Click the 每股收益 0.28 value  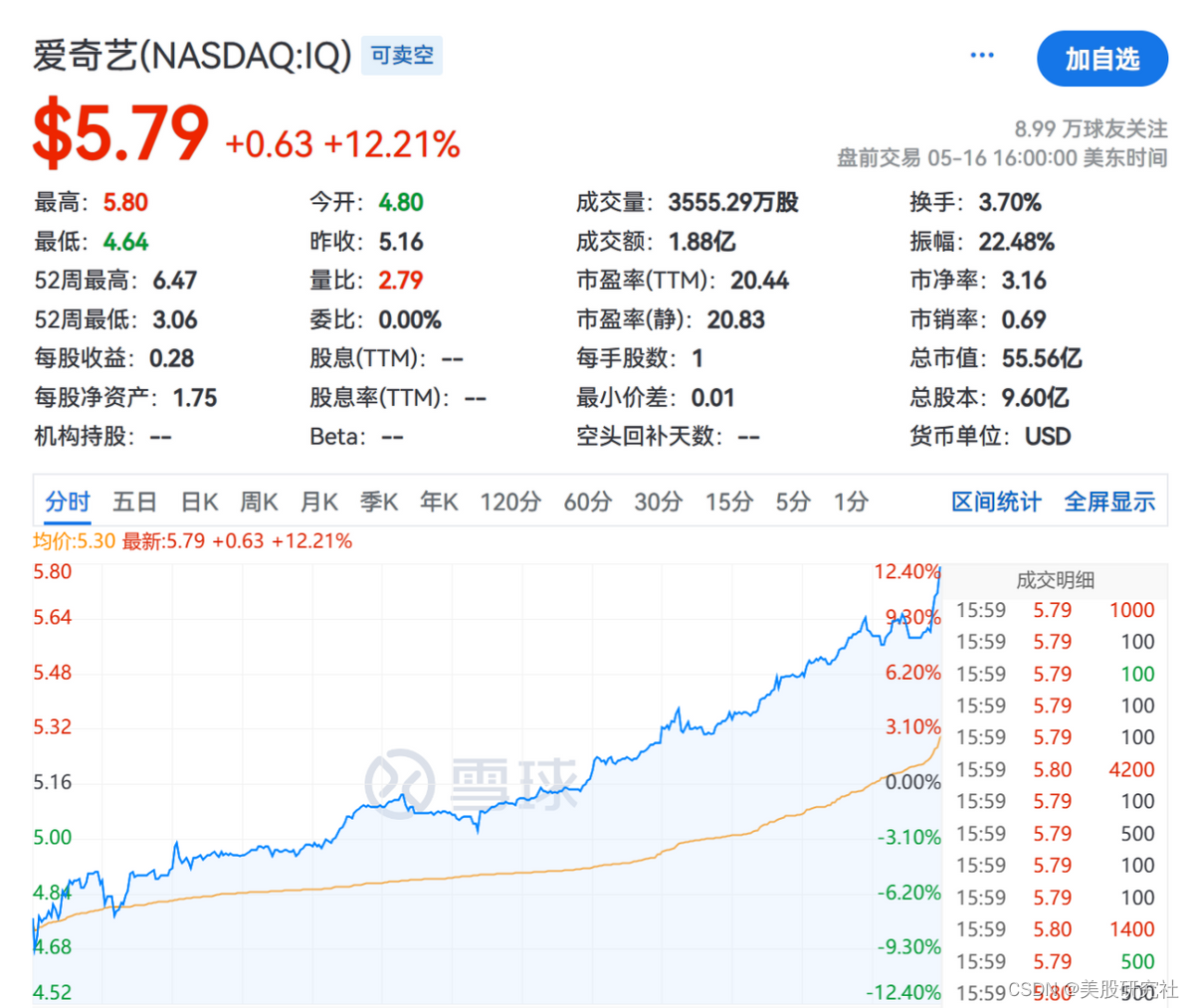172,358
